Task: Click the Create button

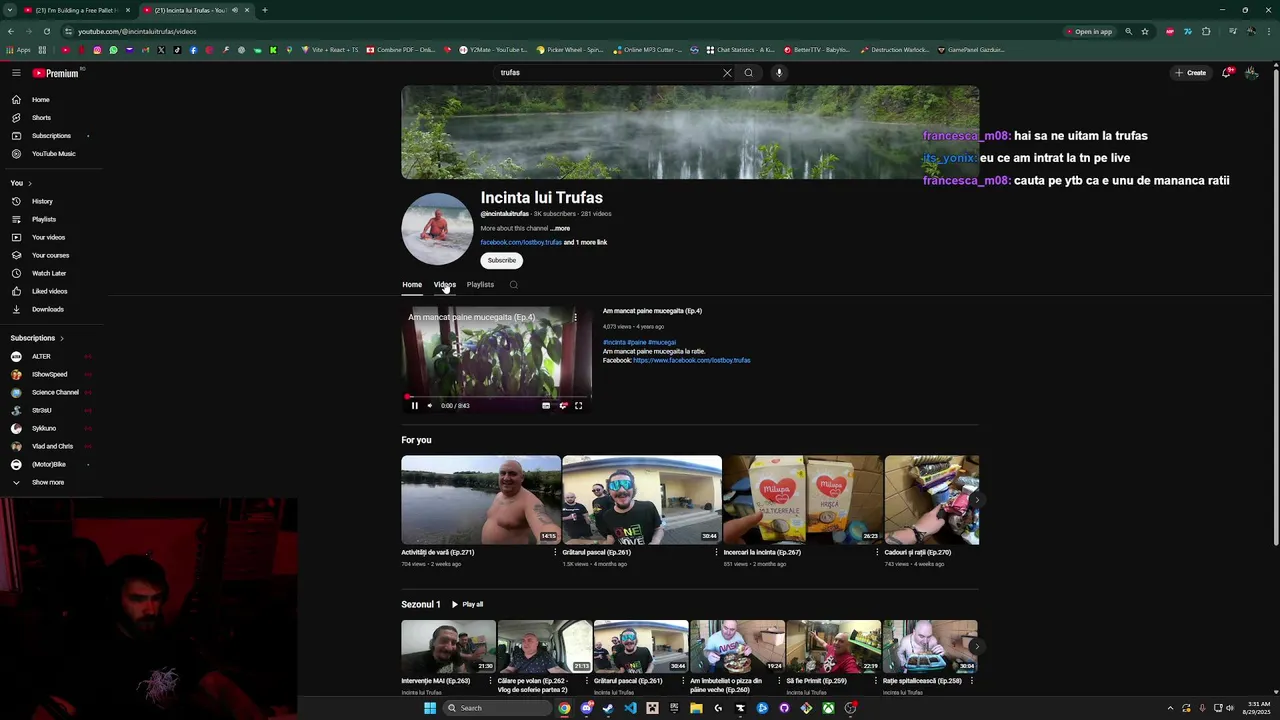Action: coord(1190,73)
